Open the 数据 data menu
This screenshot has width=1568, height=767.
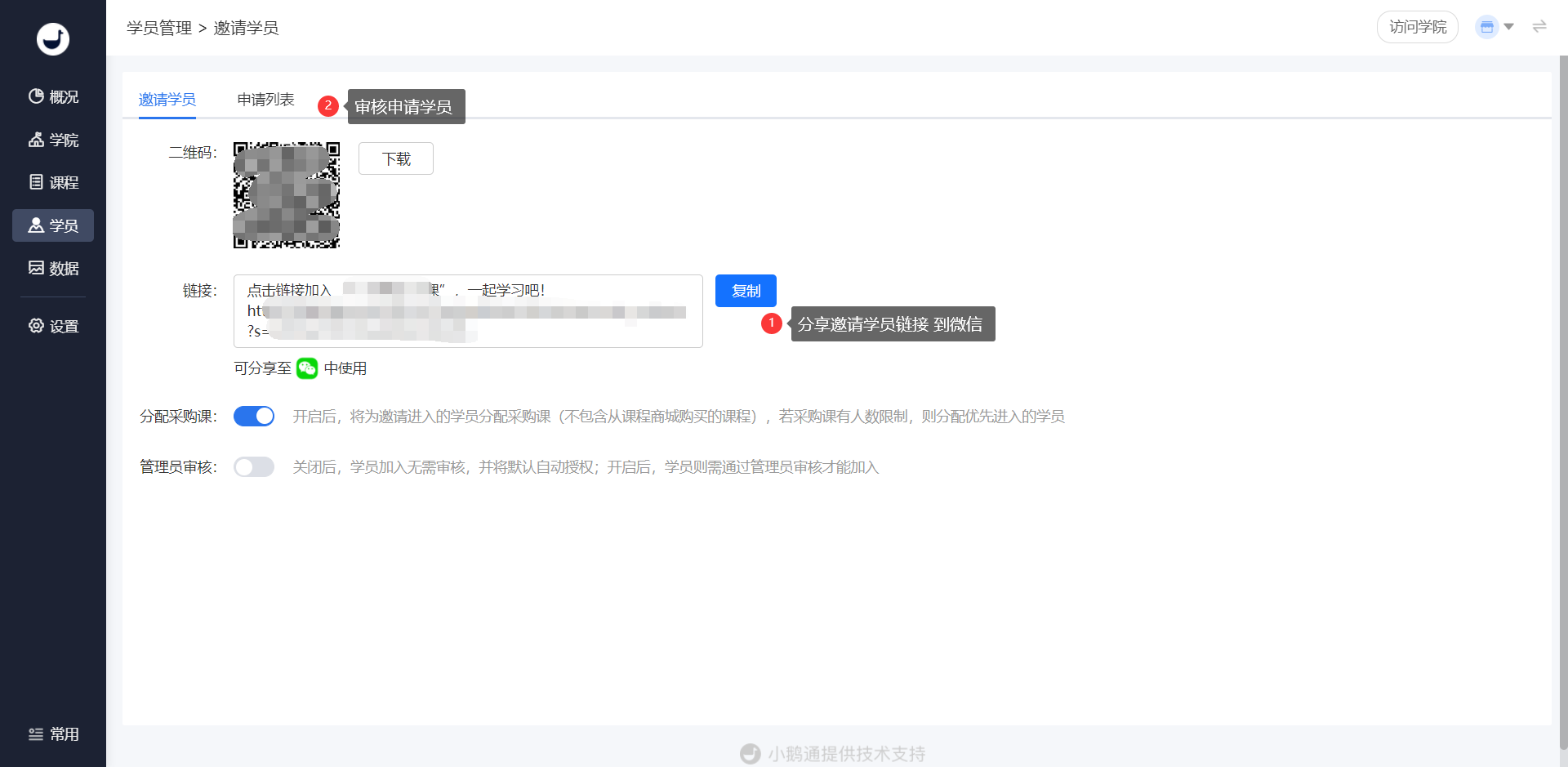[x=53, y=268]
